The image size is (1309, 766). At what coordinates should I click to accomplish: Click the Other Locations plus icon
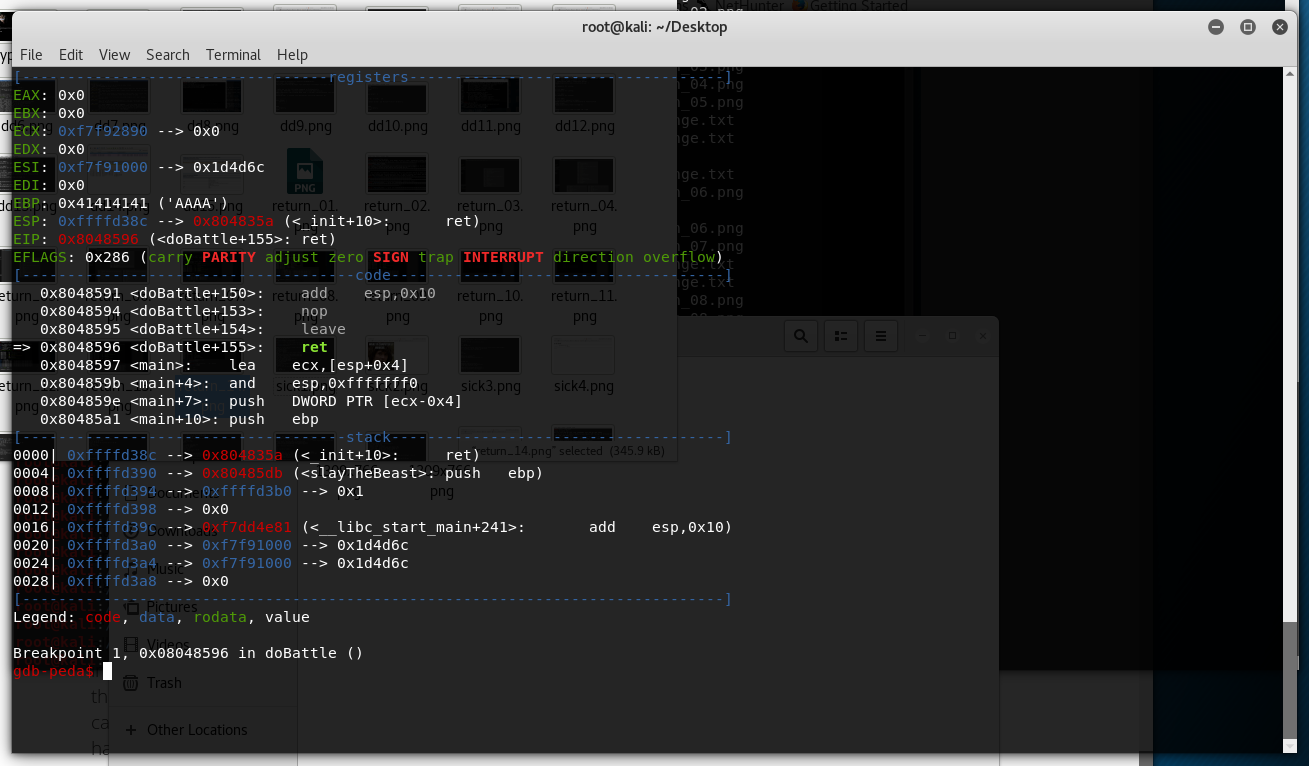[131, 730]
